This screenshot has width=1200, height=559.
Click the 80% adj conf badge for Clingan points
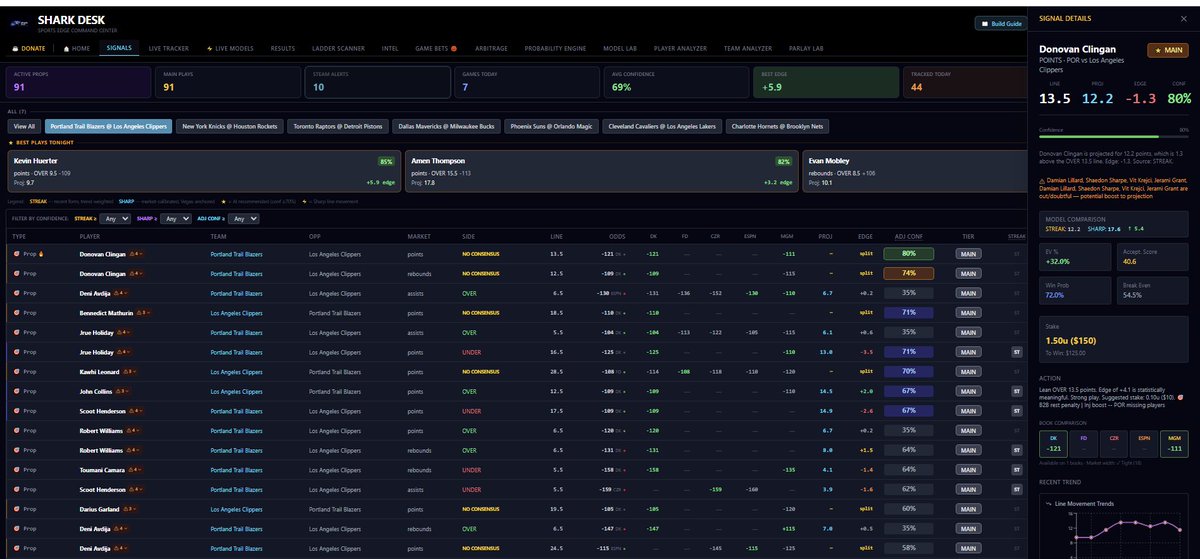908,254
